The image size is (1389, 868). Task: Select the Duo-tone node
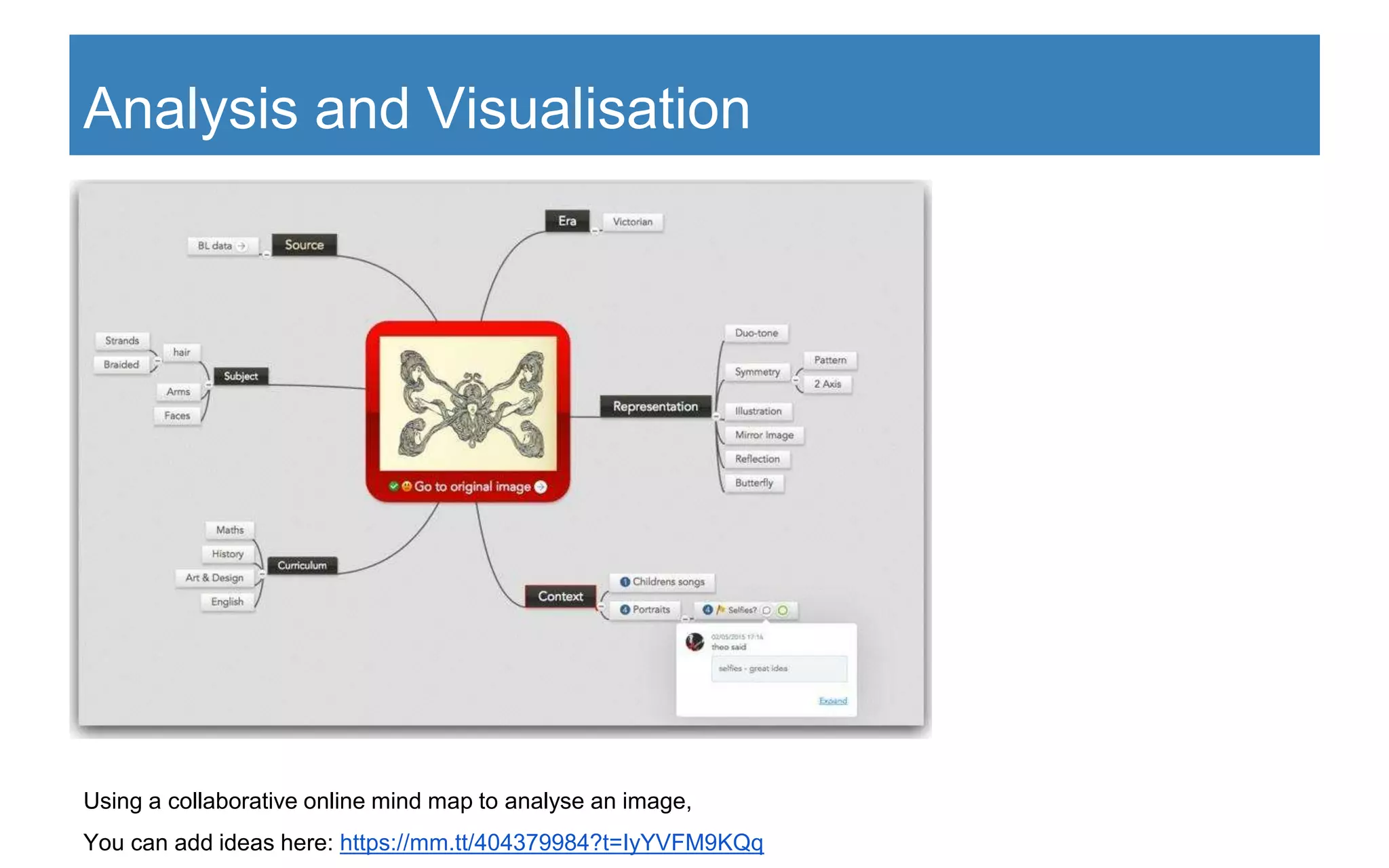click(756, 333)
